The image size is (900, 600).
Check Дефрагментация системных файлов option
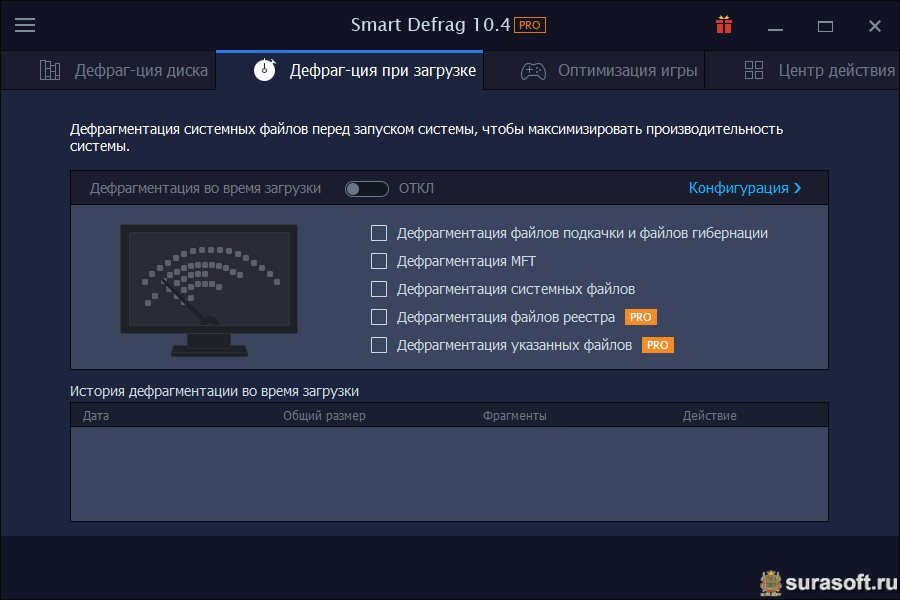pyautogui.click(x=379, y=289)
